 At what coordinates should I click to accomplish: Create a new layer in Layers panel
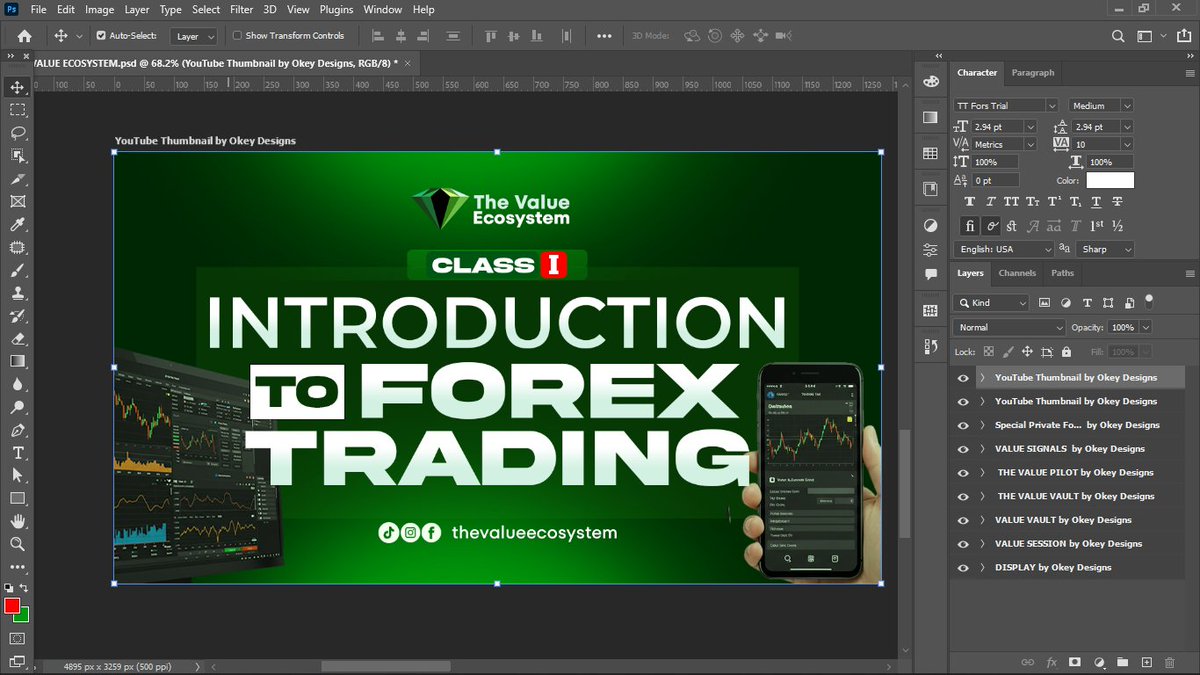[x=1146, y=662]
